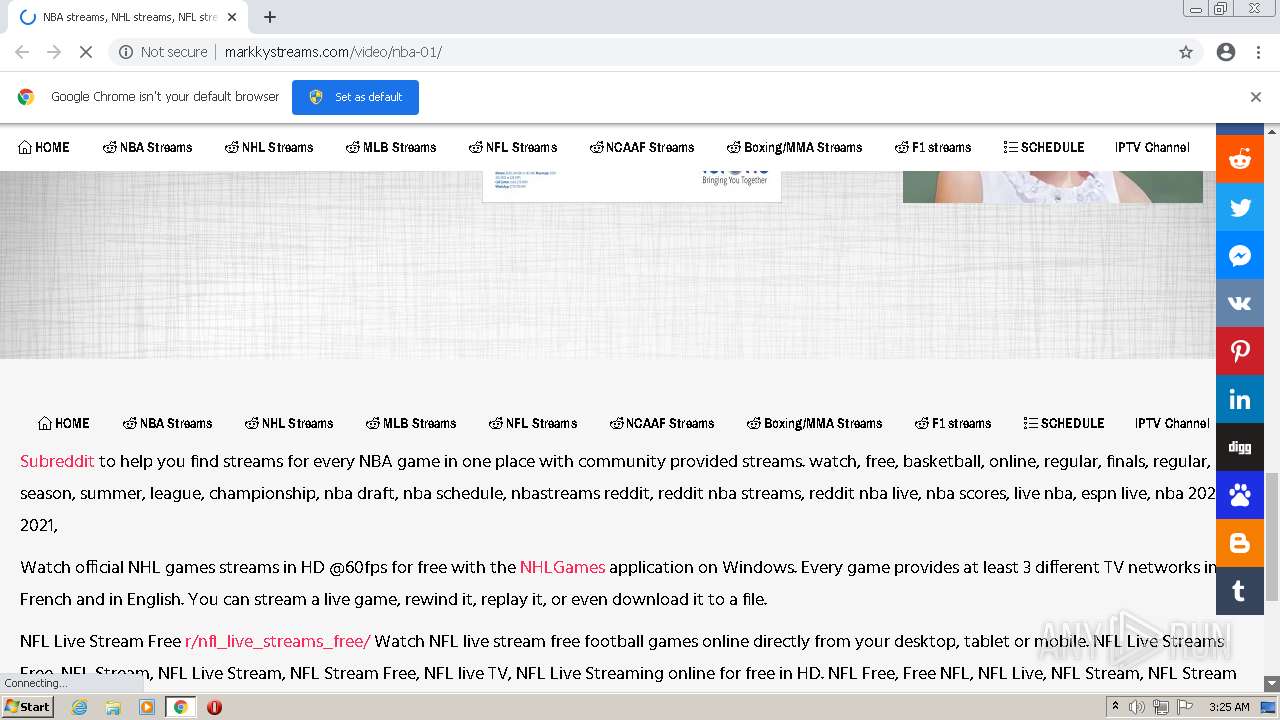1280x720 pixels.
Task: Open the Windows Start menu
Action: pyautogui.click(x=27, y=707)
